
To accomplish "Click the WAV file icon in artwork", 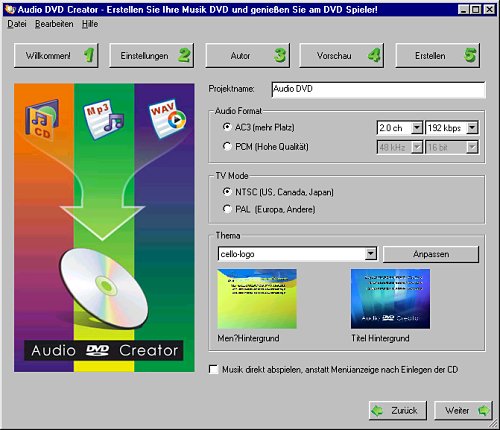I will point(167,118).
